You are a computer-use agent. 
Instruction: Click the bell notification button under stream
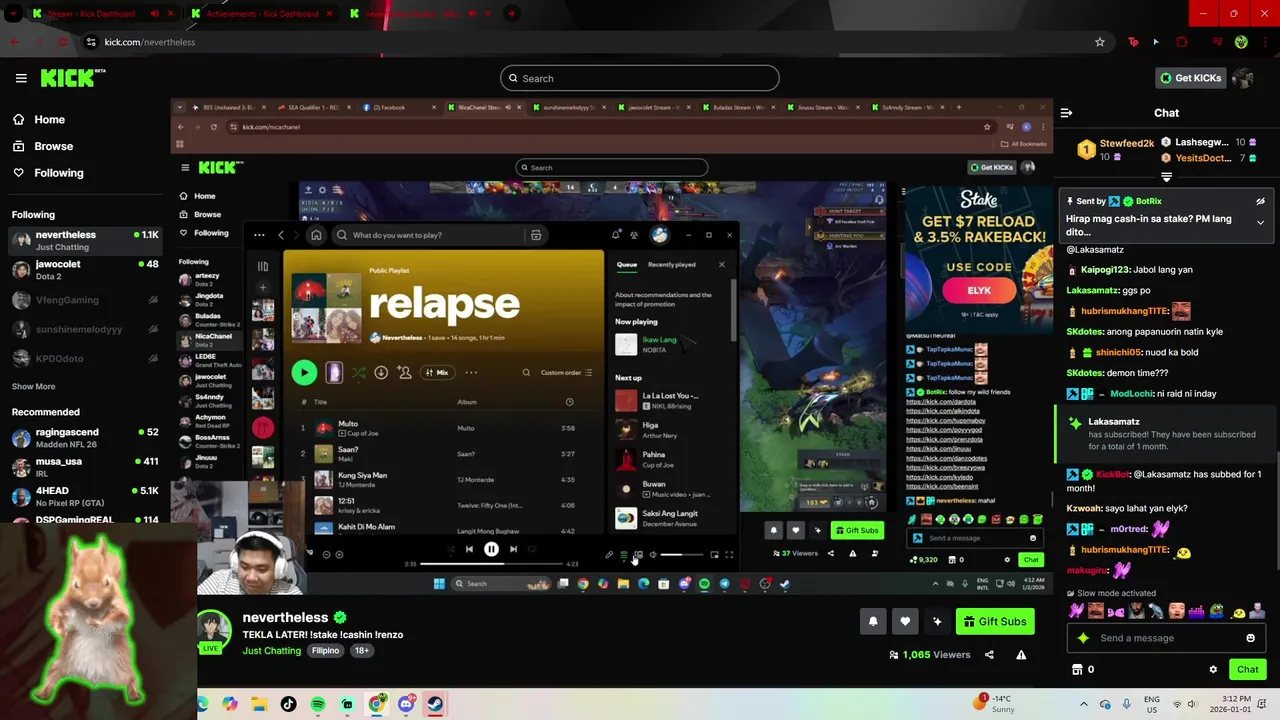click(x=873, y=621)
